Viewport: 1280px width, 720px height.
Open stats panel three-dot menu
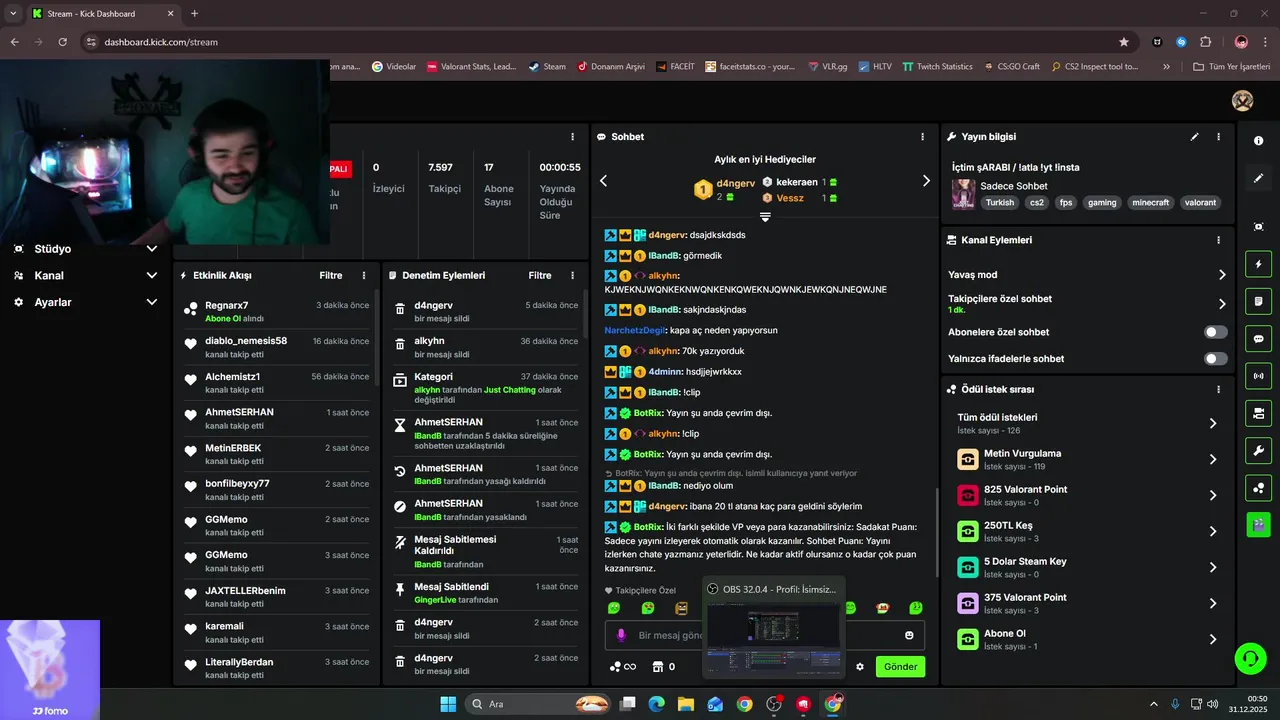click(572, 137)
